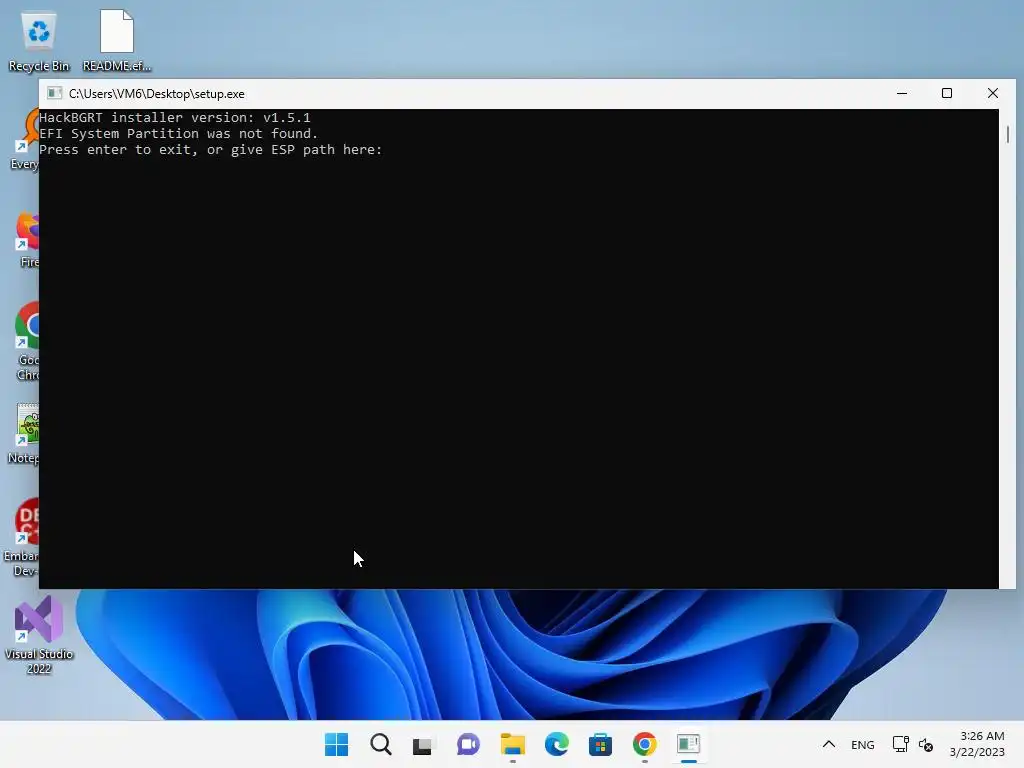Maximize the setup.exe console window
The height and width of the screenshot is (768, 1024).
[947, 93]
